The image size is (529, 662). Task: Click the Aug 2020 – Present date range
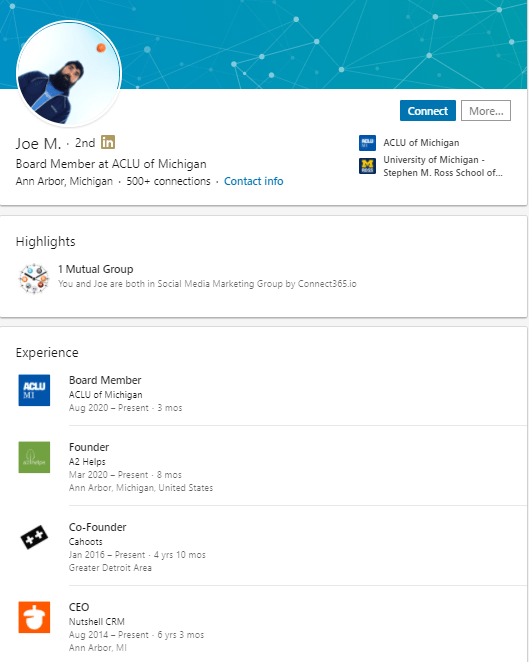pyautogui.click(x=109, y=408)
